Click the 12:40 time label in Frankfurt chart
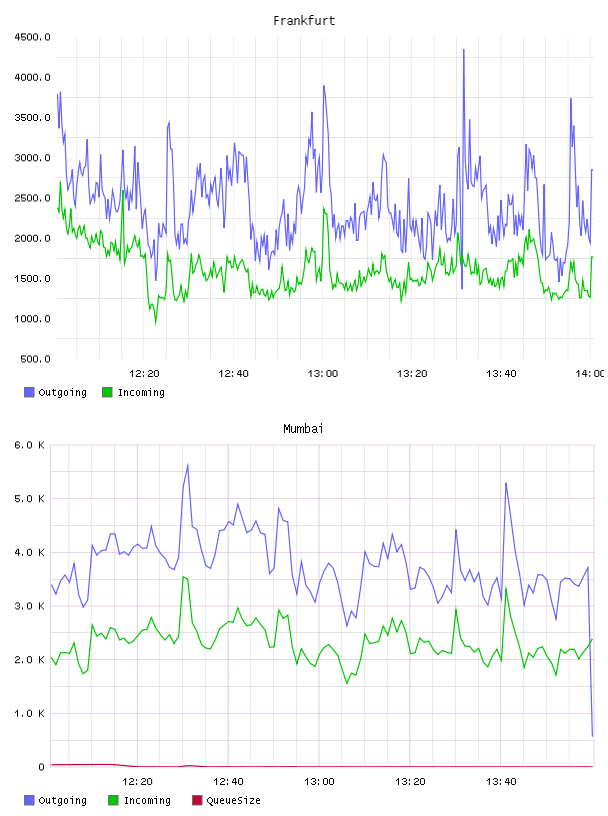608x816 pixels. (x=233, y=374)
